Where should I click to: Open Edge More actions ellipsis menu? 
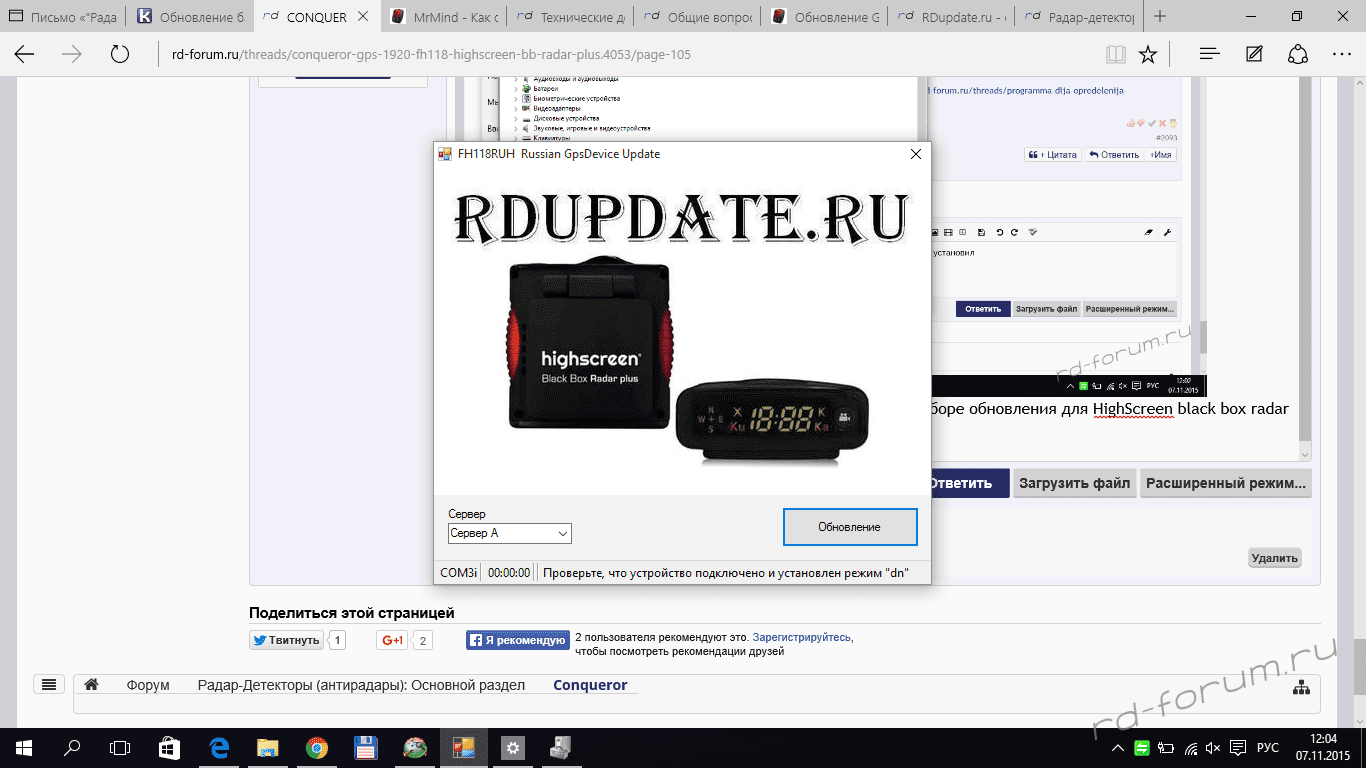point(1341,55)
